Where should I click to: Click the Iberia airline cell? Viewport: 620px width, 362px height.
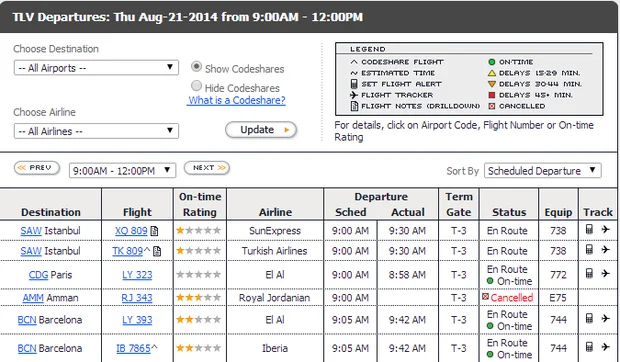click(275, 349)
